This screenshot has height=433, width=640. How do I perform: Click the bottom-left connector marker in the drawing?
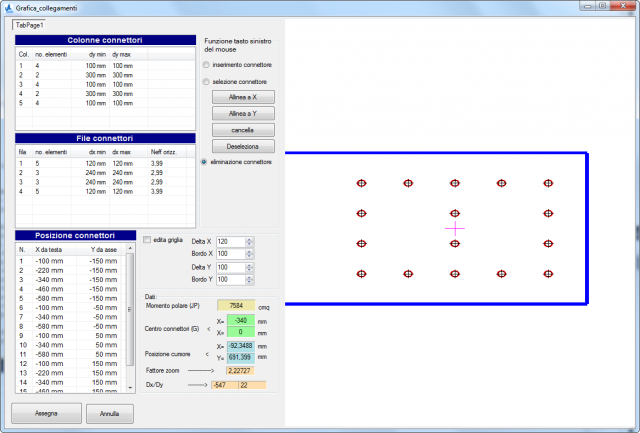(362, 273)
